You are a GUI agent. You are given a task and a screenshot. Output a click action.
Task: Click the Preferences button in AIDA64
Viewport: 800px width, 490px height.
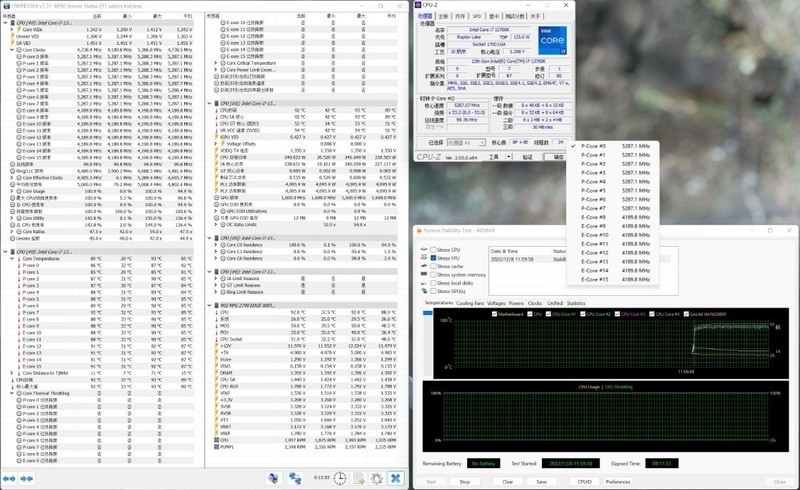click(618, 481)
